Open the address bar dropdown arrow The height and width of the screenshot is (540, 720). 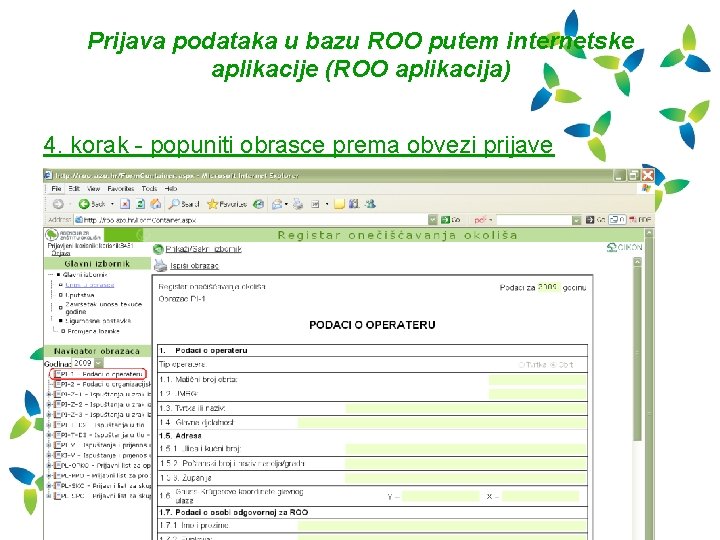[x=433, y=220]
